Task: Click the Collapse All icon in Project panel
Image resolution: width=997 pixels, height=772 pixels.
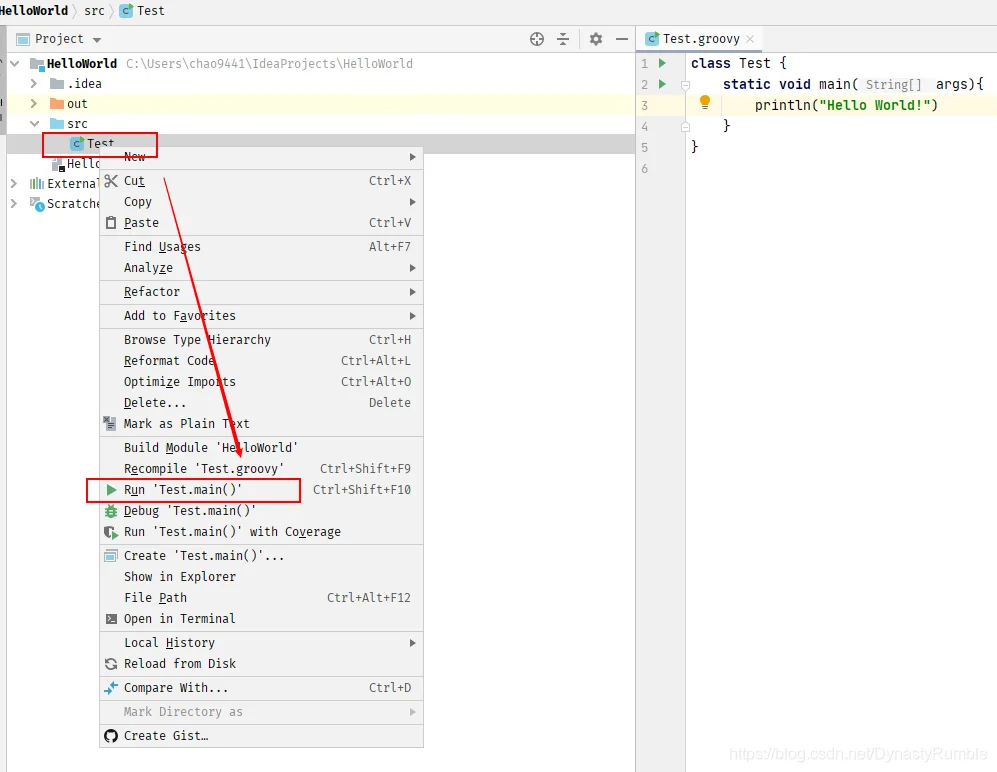Action: pos(563,39)
